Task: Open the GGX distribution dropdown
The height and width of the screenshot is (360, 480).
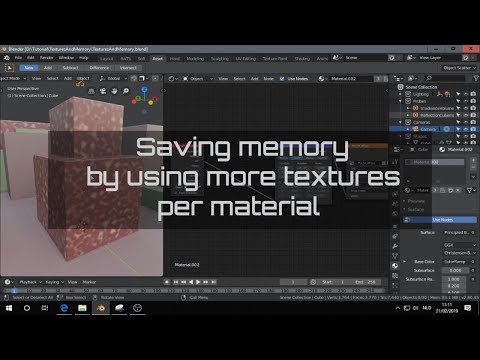Action: [x=459, y=245]
